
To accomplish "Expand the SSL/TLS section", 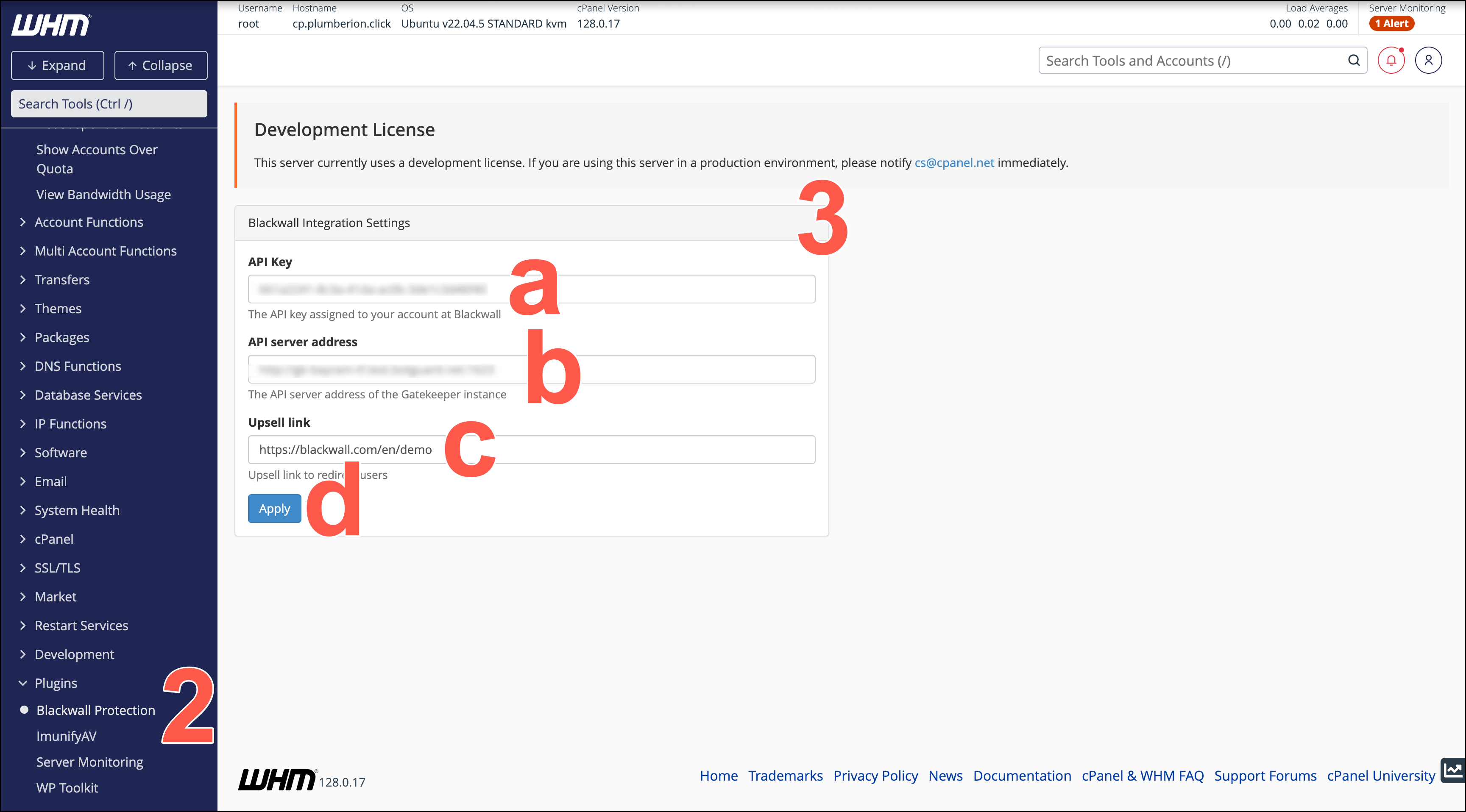I will click(58, 568).
